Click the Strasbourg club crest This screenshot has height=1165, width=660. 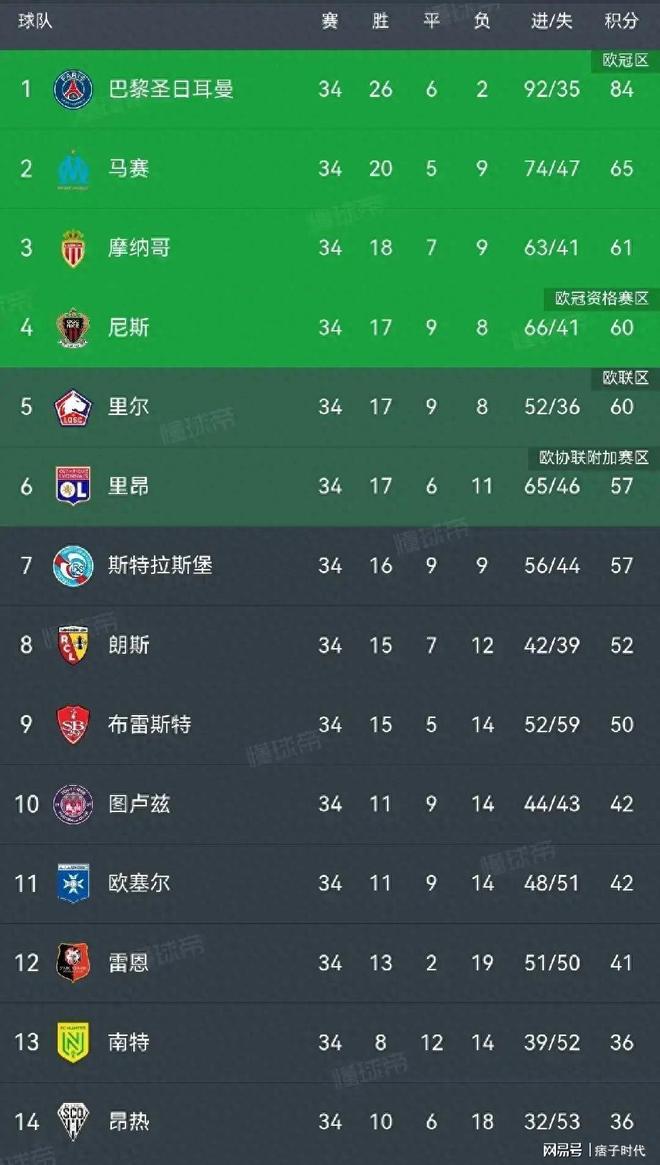point(72,566)
